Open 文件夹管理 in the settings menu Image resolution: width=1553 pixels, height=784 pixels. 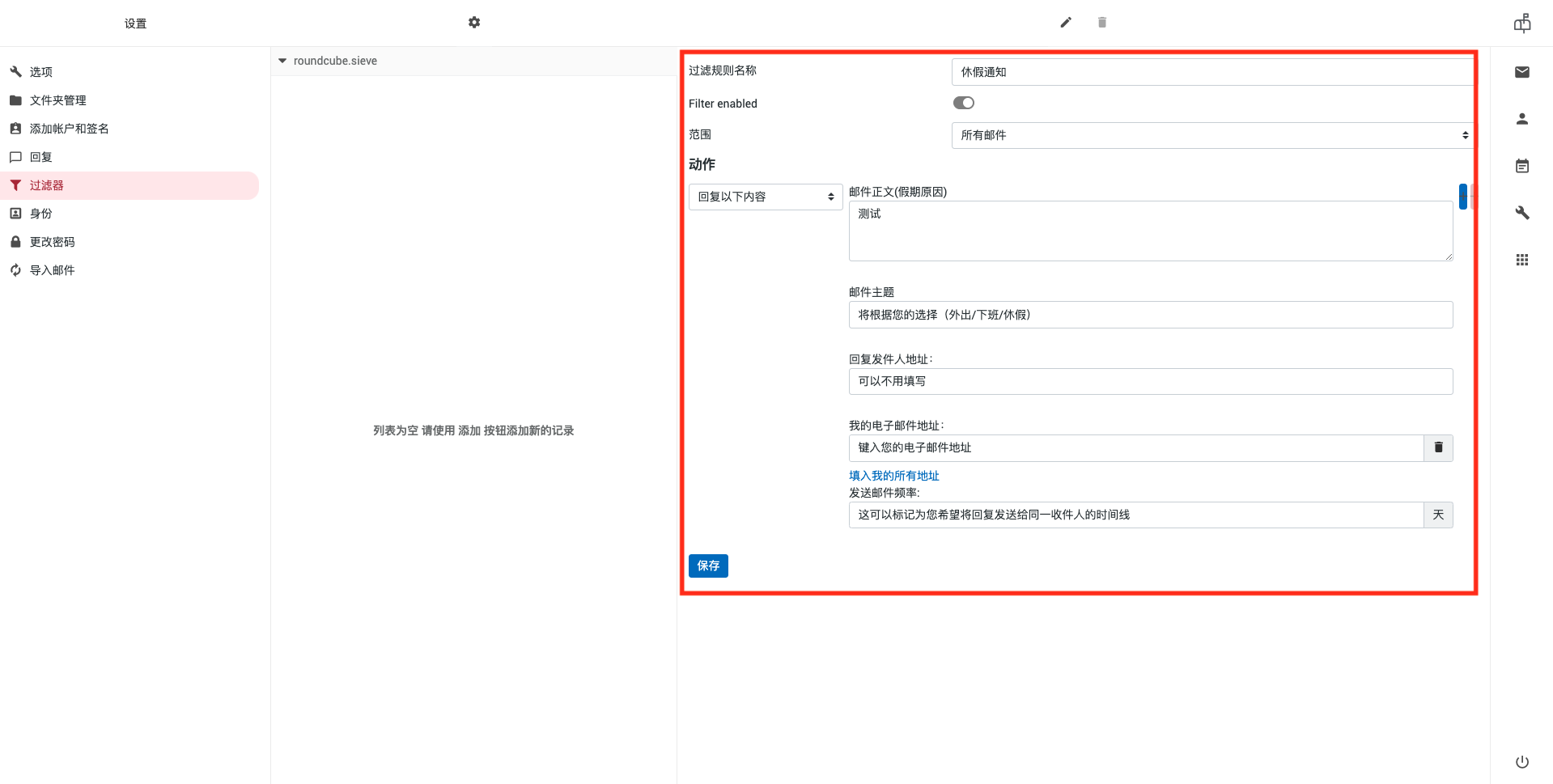57,100
